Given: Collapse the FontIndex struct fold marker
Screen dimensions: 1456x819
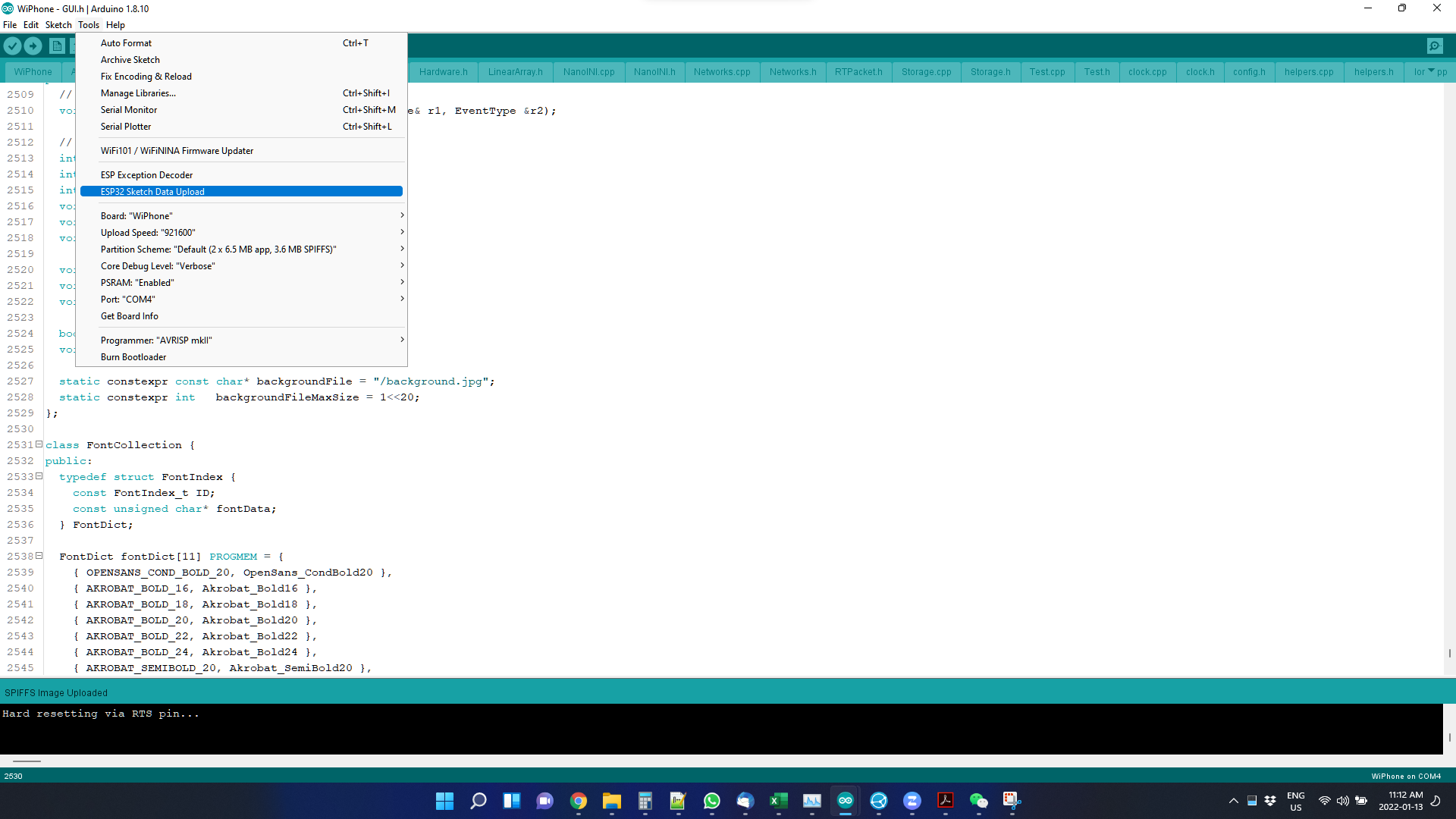Looking at the screenshot, I should (x=39, y=476).
